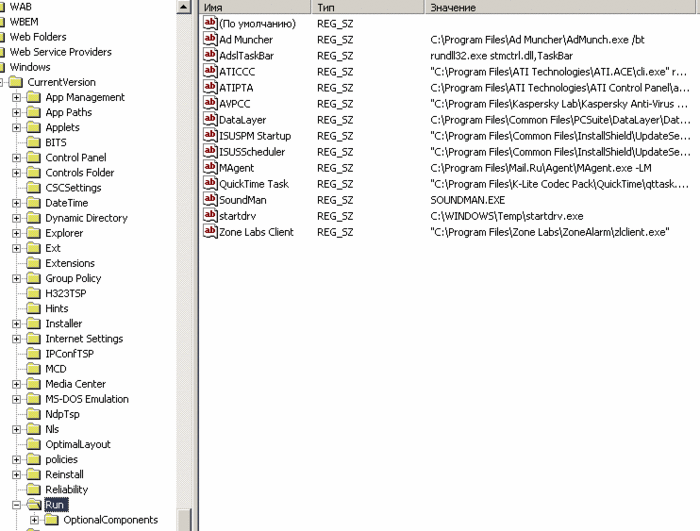Click the string icon of AdslTaskBar value
Image resolution: width=700 pixels, height=531 pixels.
[x=210, y=55]
